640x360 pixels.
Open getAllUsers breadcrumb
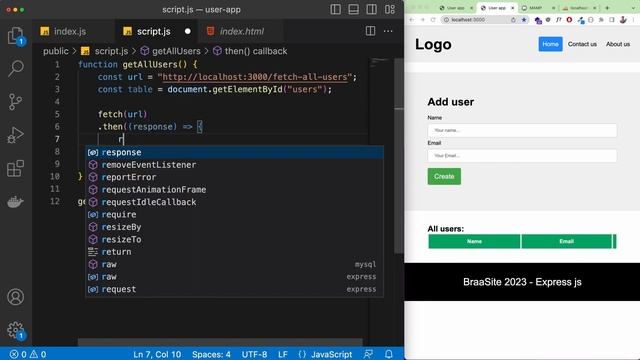(x=176, y=51)
